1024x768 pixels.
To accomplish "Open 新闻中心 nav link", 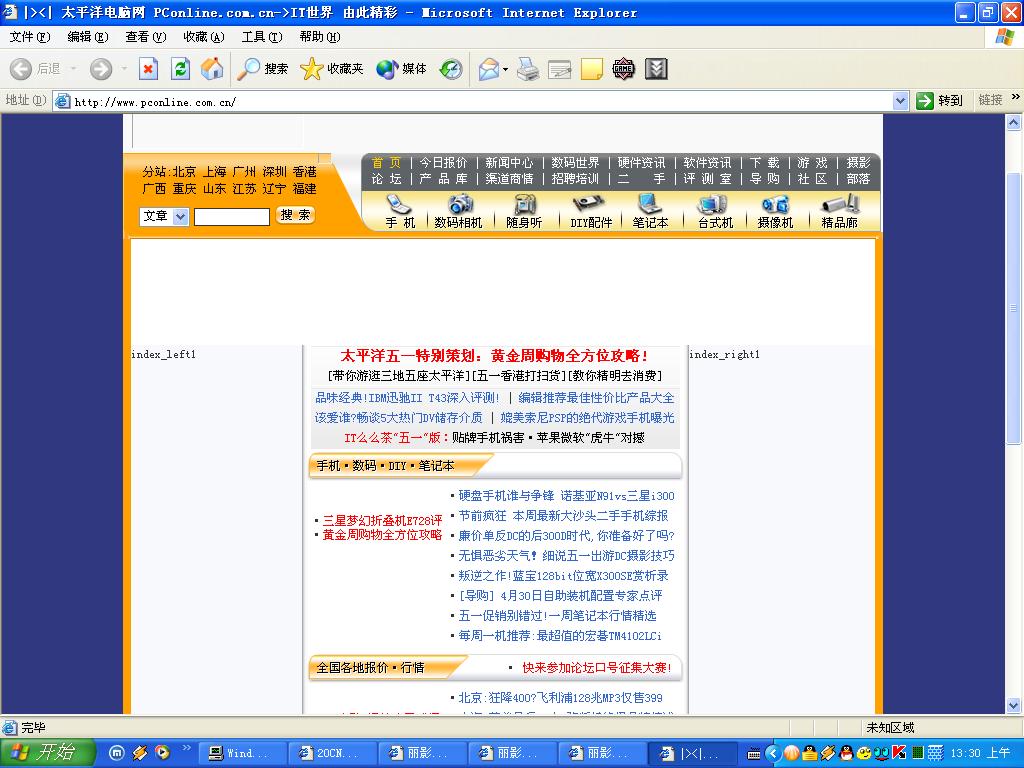I will click(x=509, y=163).
